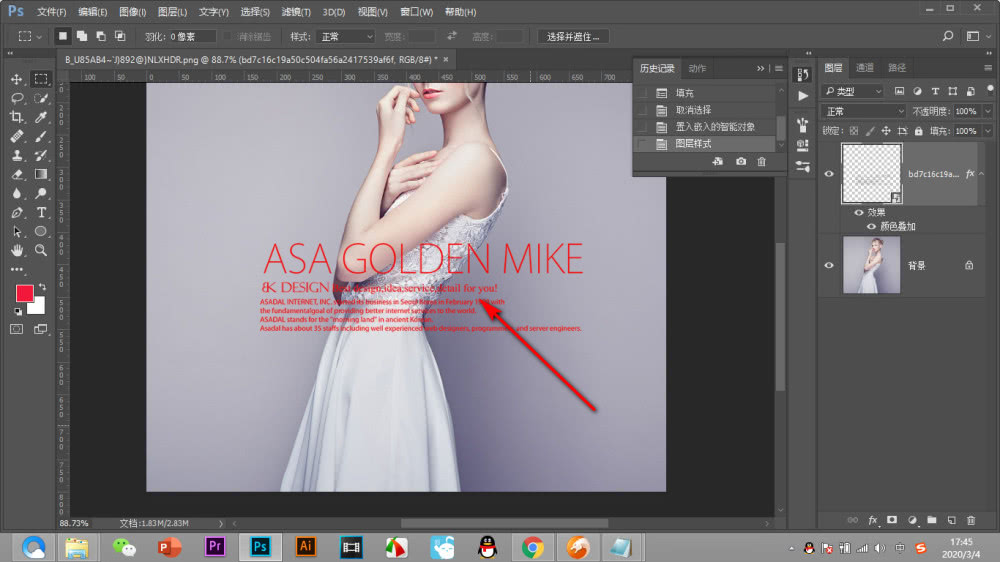Choose the Horizontal Type tool
The width and height of the screenshot is (1000, 562).
41,213
